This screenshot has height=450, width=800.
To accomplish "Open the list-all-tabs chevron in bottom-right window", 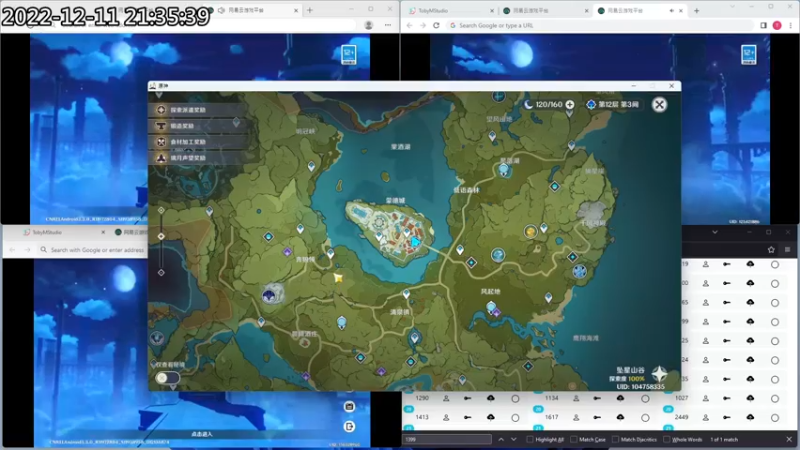I will coord(715,232).
